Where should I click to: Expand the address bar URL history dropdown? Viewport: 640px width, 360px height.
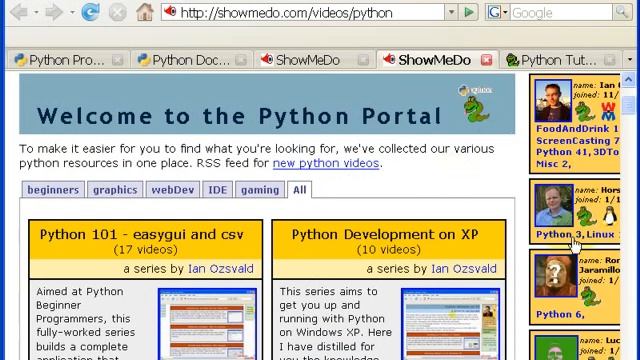[x=451, y=12]
